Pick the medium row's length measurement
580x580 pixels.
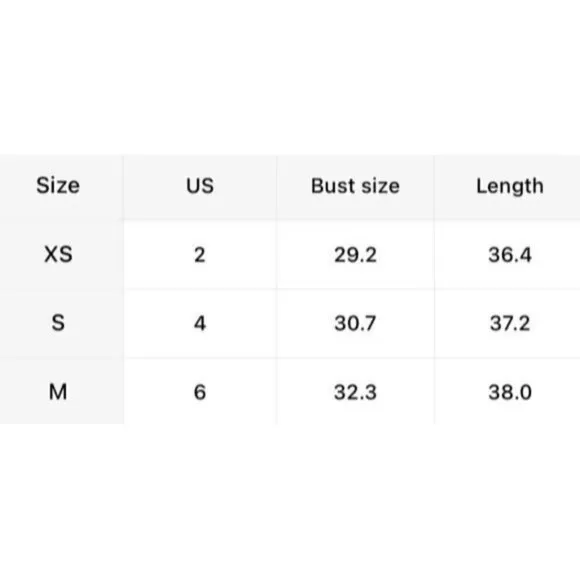coord(510,392)
